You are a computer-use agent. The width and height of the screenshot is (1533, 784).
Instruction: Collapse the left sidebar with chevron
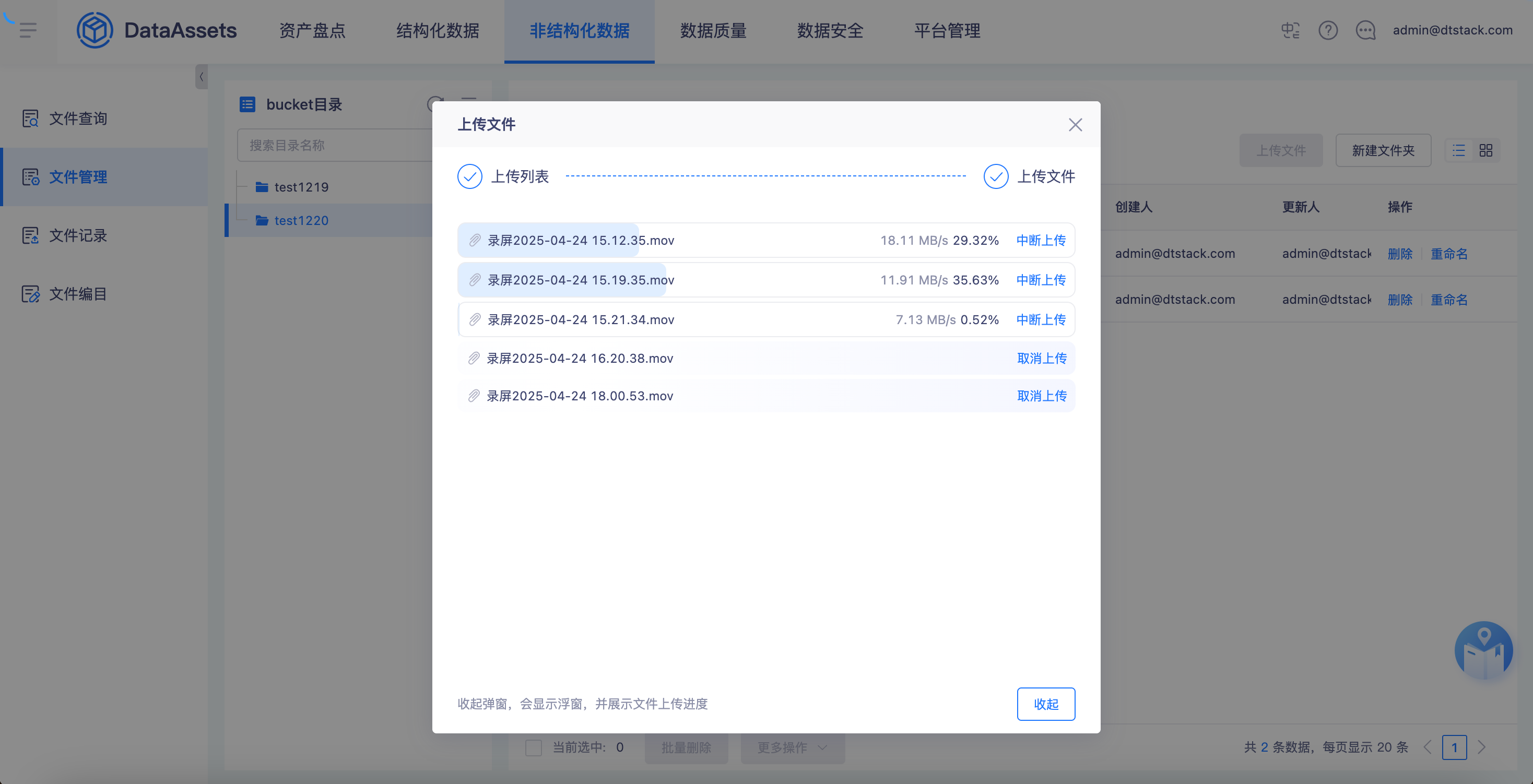tap(201, 77)
